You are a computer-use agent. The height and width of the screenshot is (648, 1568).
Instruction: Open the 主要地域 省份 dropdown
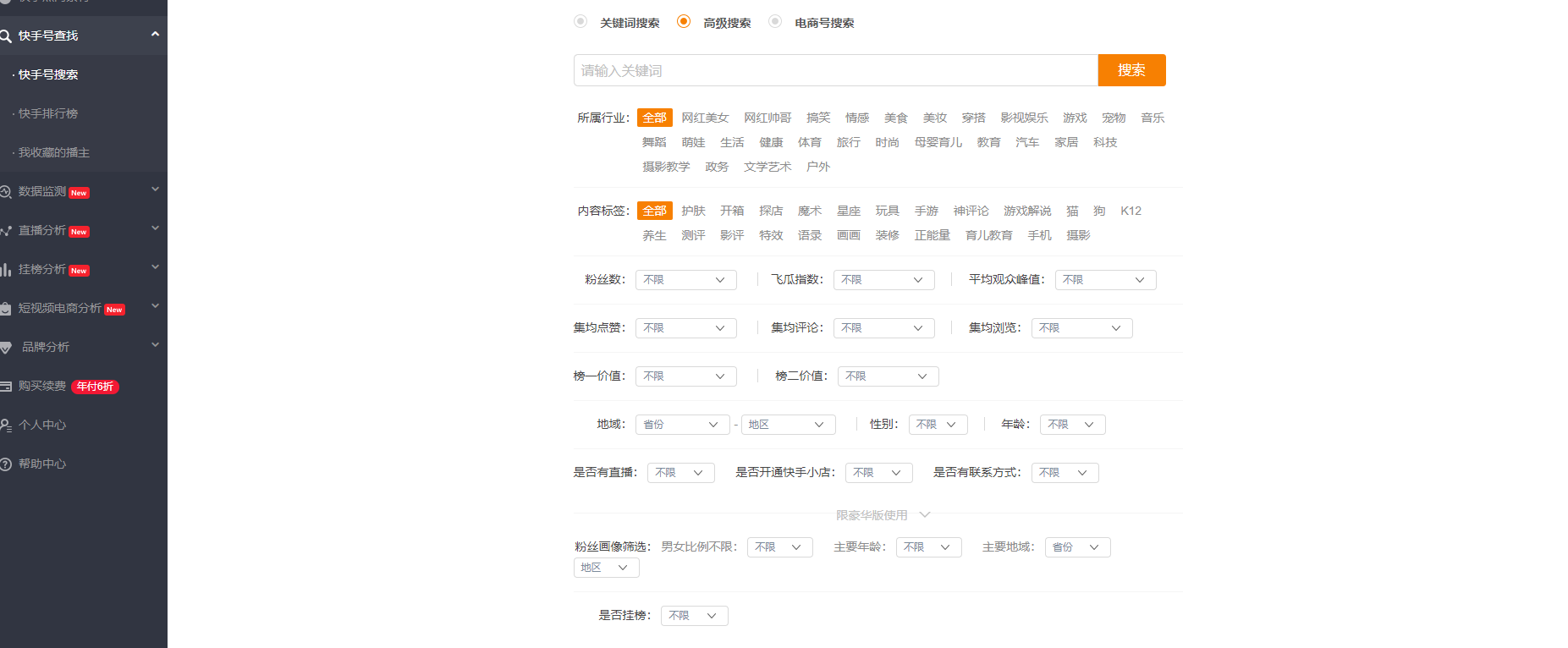click(1078, 547)
